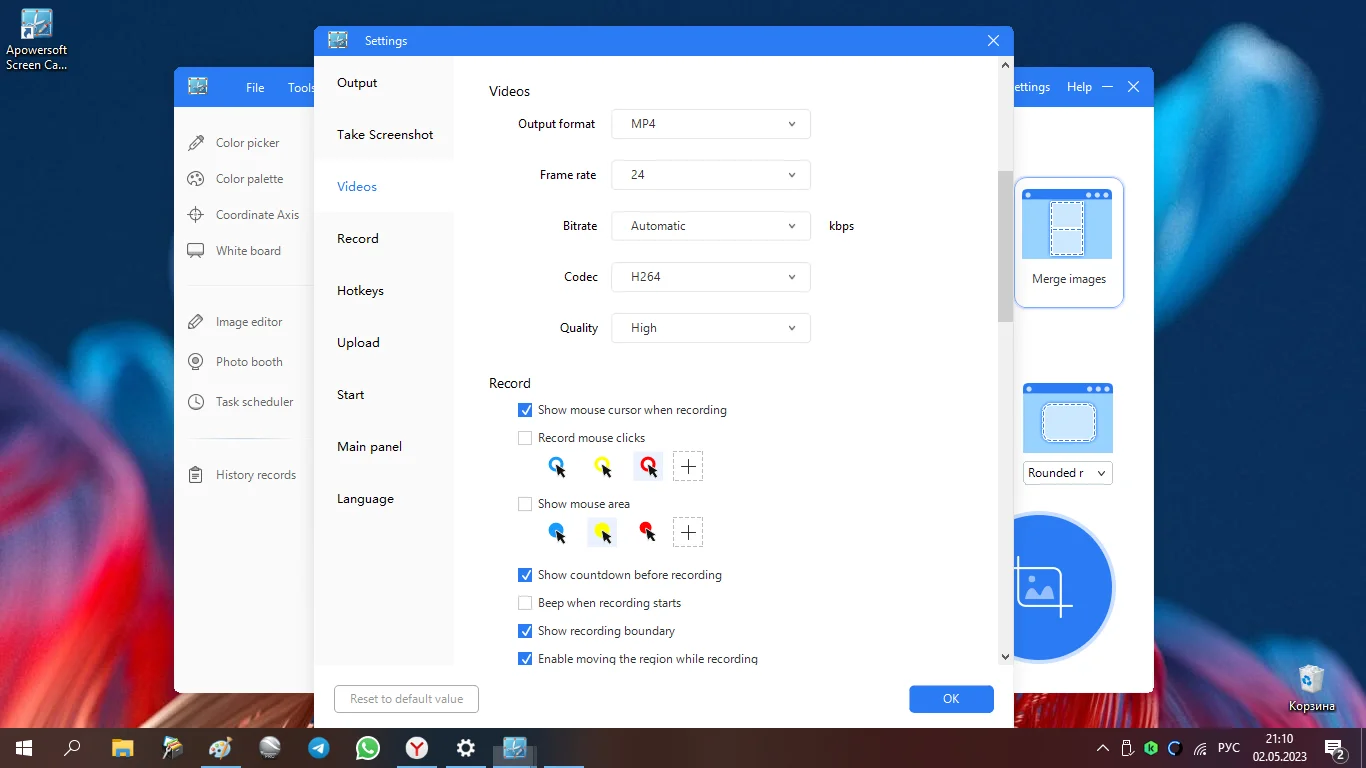Select the Coordinate Axis crosshair icon
The image size is (1366, 768).
[x=196, y=215]
